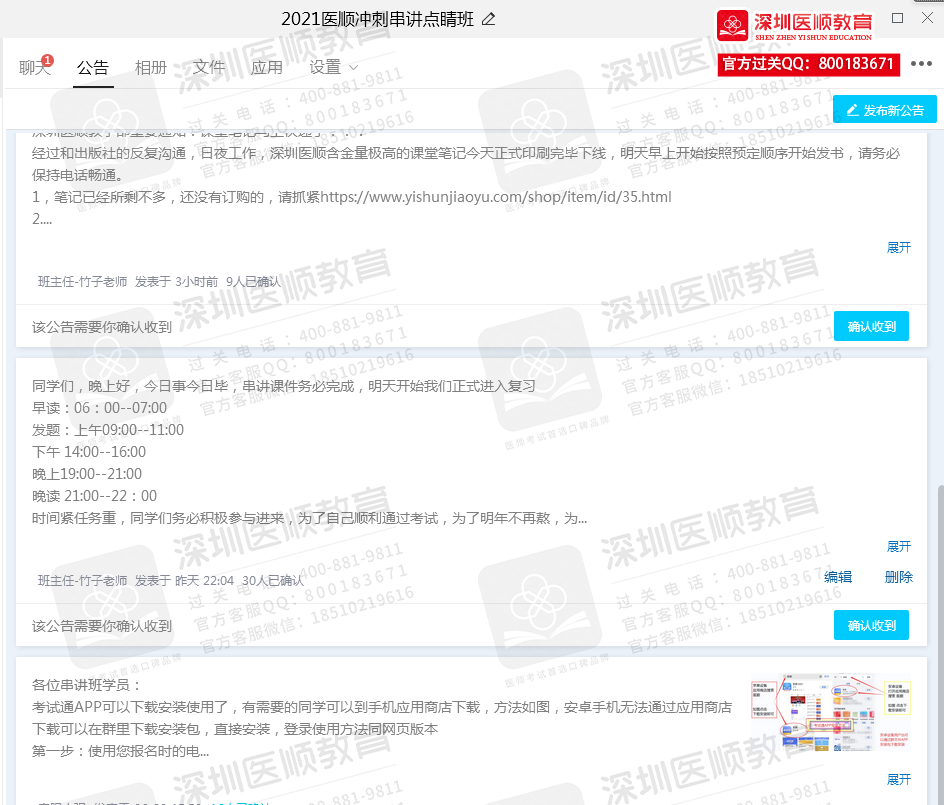Edit the group name with pencil icon
Viewport: 944px width, 805px height.
[x=489, y=19]
